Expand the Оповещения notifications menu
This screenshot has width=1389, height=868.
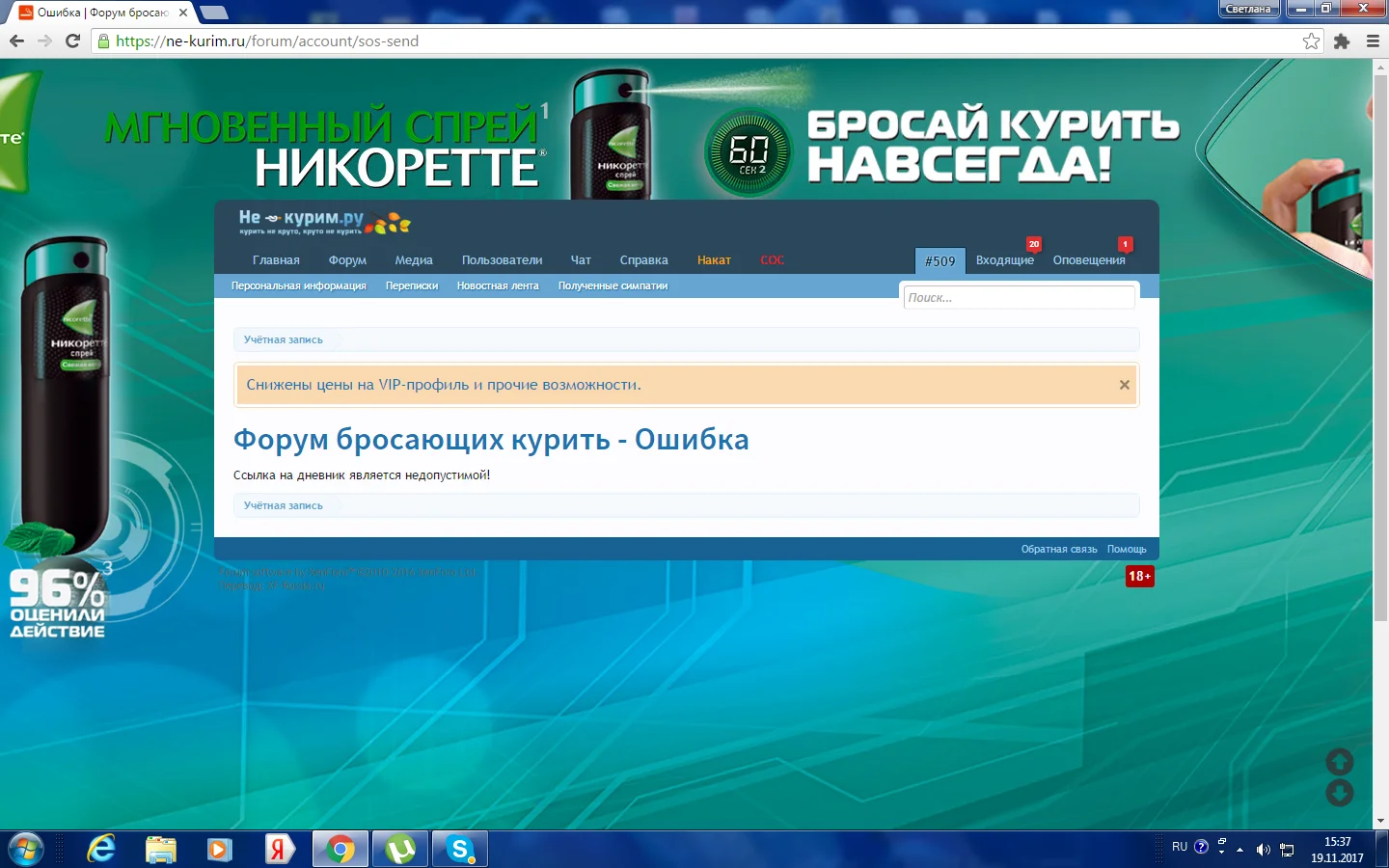pyautogui.click(x=1088, y=260)
